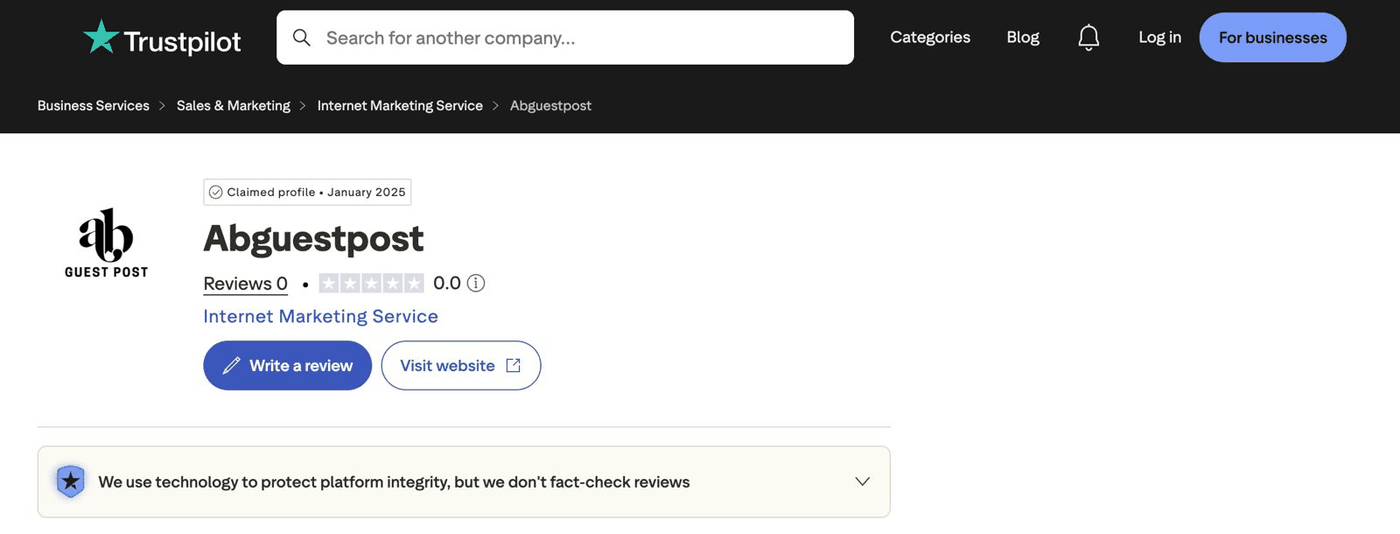Focus the Search for another company field
This screenshot has width=1400, height=534.
click(565, 38)
